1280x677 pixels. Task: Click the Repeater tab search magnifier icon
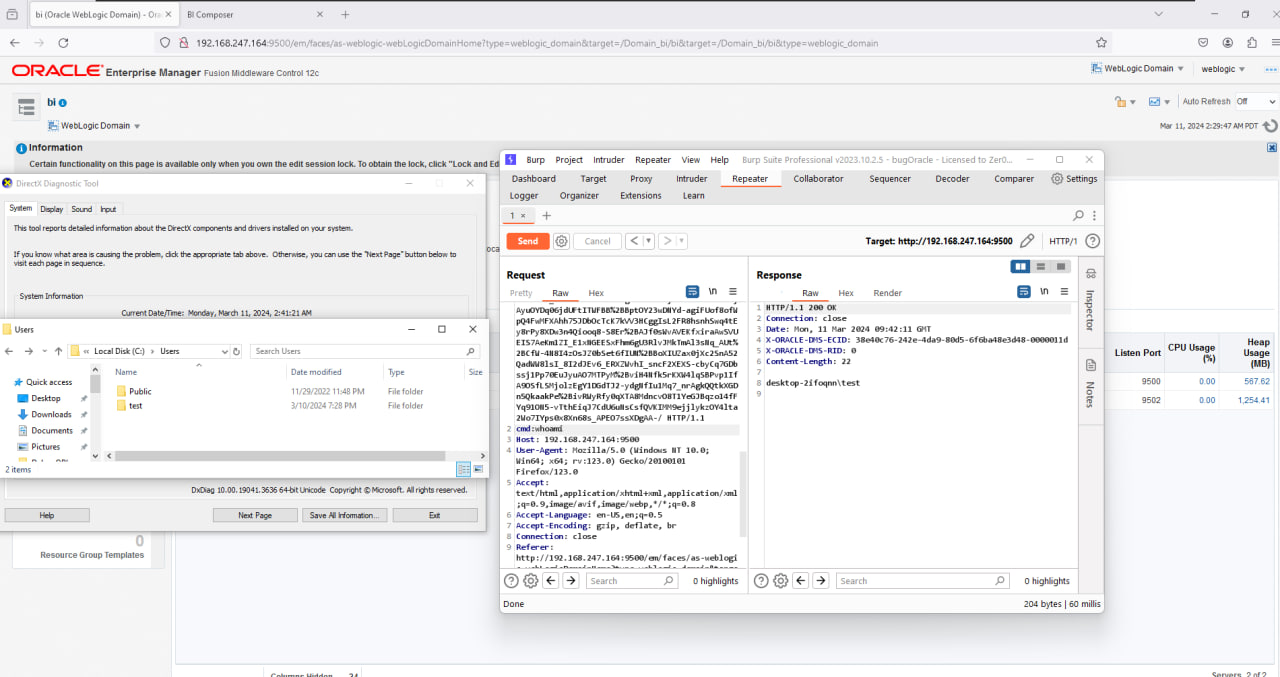point(1078,215)
